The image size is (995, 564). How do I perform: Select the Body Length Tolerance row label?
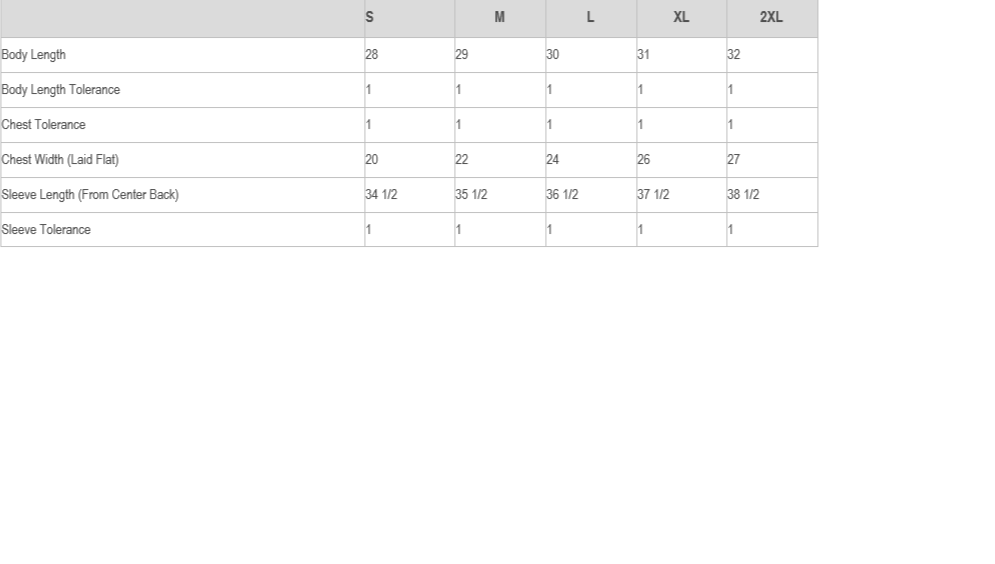[61, 90]
